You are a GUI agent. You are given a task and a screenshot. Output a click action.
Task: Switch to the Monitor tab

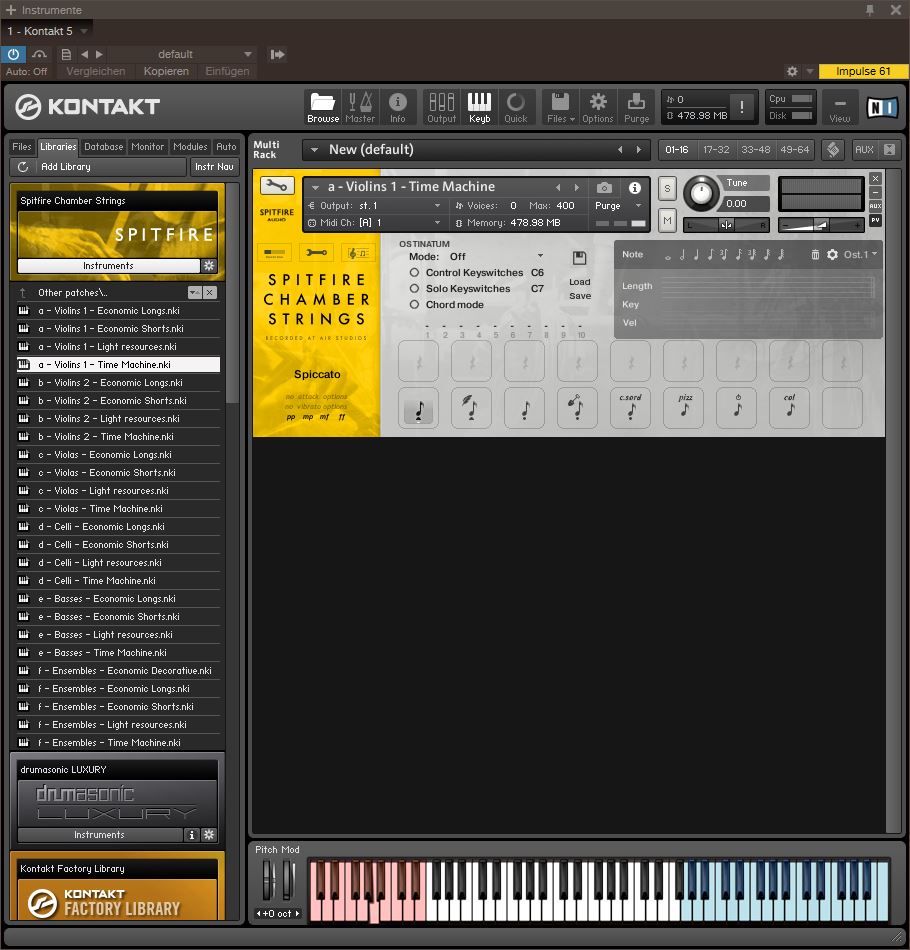(x=147, y=147)
